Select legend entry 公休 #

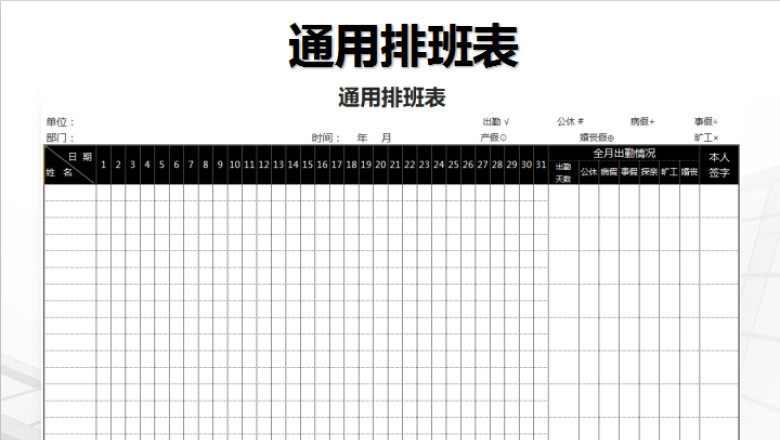coord(570,122)
